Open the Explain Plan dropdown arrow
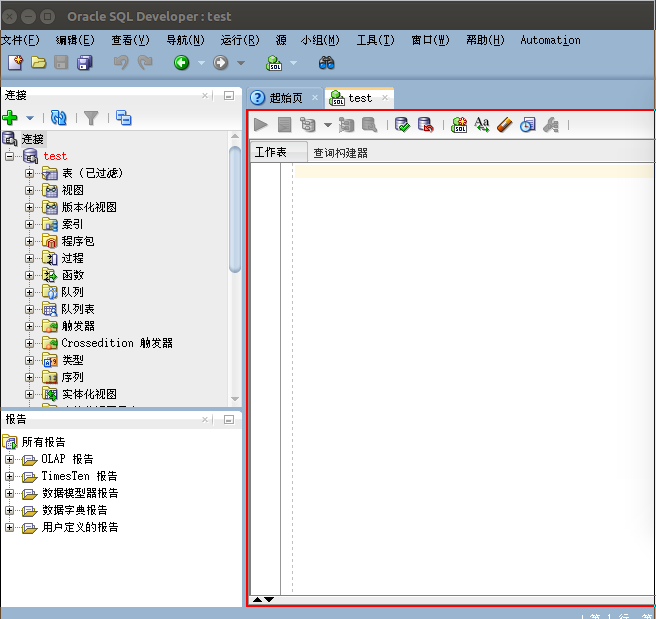Image resolution: width=656 pixels, height=619 pixels. point(328,125)
